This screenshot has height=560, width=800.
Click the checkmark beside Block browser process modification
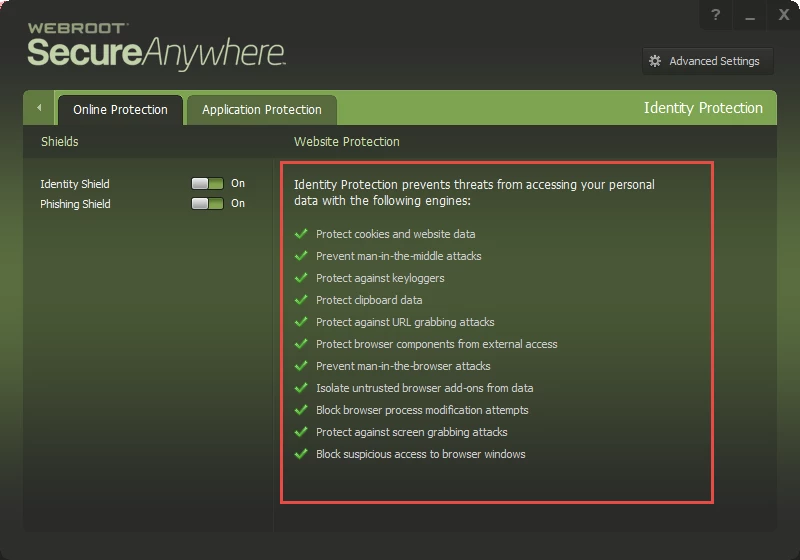click(301, 410)
